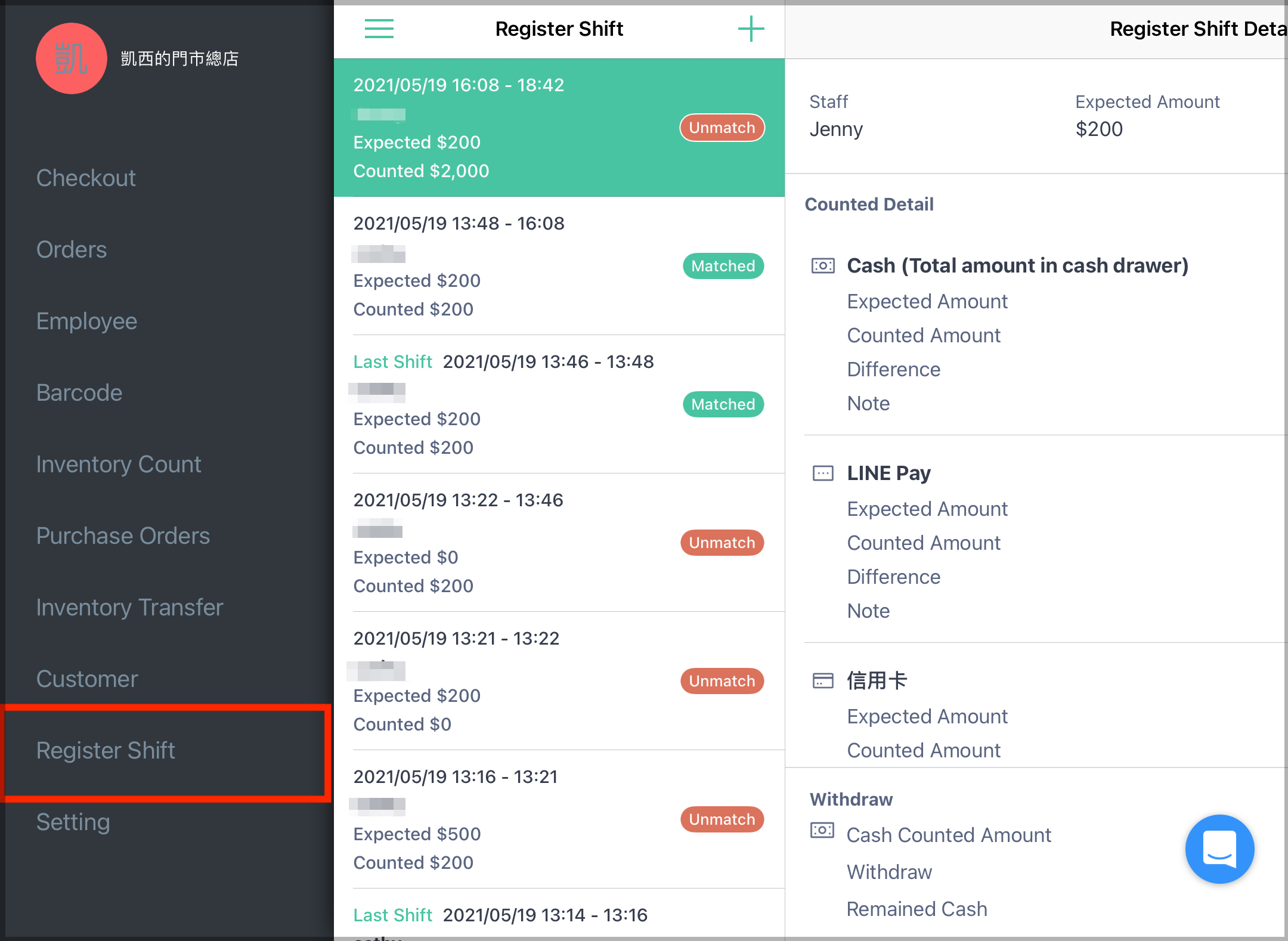Click Expected $0 text
Screen dimensions: 1288x941
point(405,558)
